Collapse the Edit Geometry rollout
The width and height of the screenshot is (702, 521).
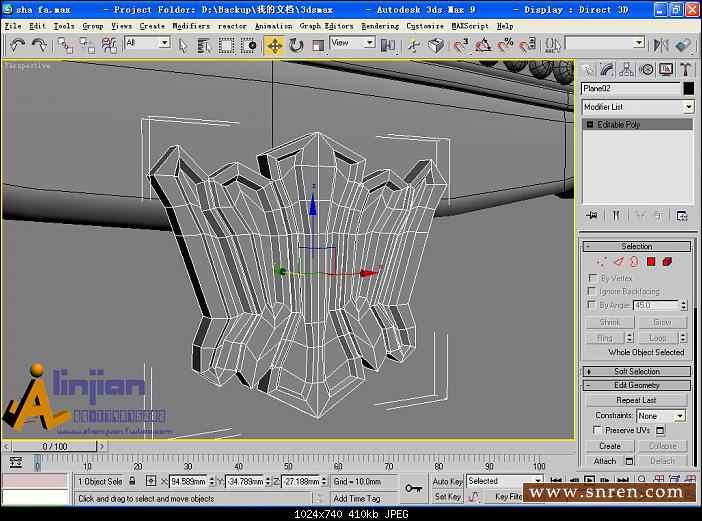[x=637, y=385]
